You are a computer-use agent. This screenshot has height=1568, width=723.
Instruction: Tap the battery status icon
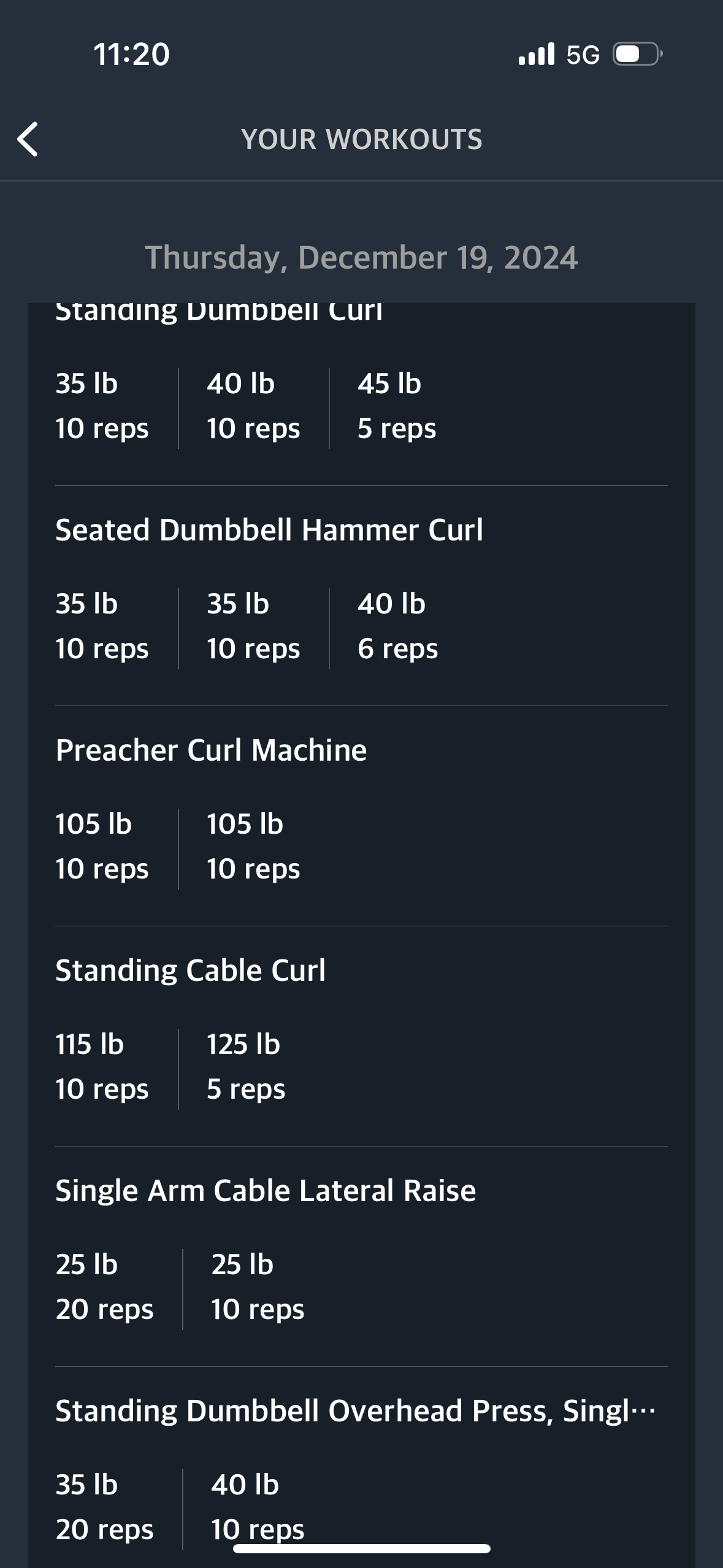[x=637, y=54]
